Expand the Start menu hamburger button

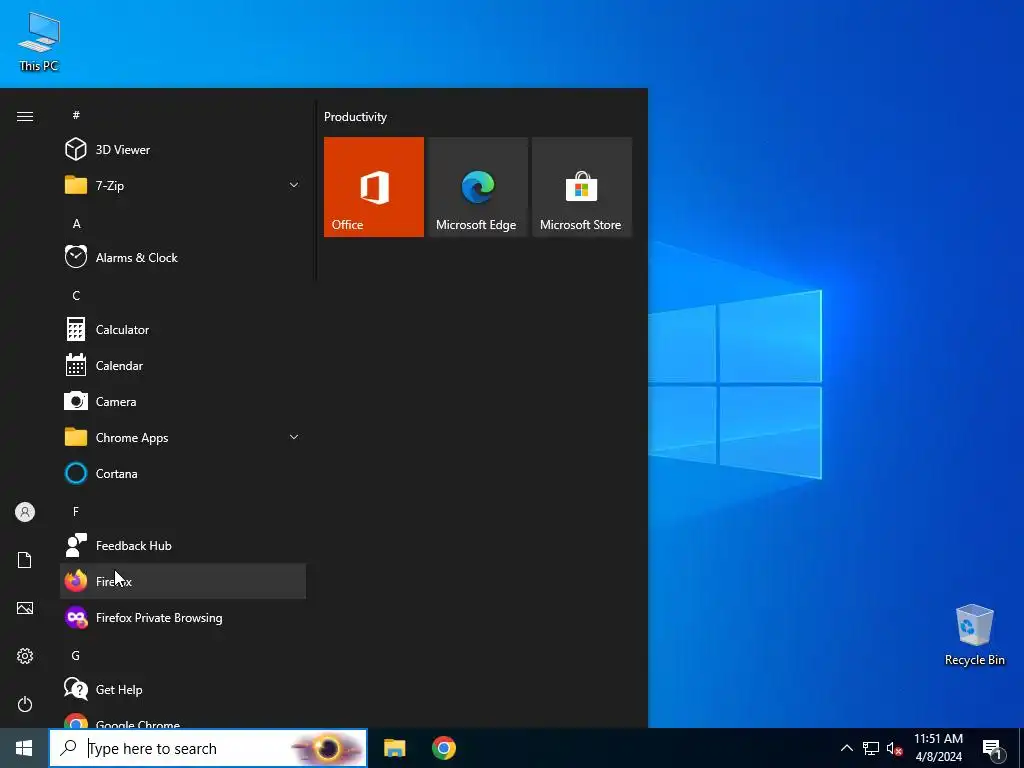tap(25, 116)
